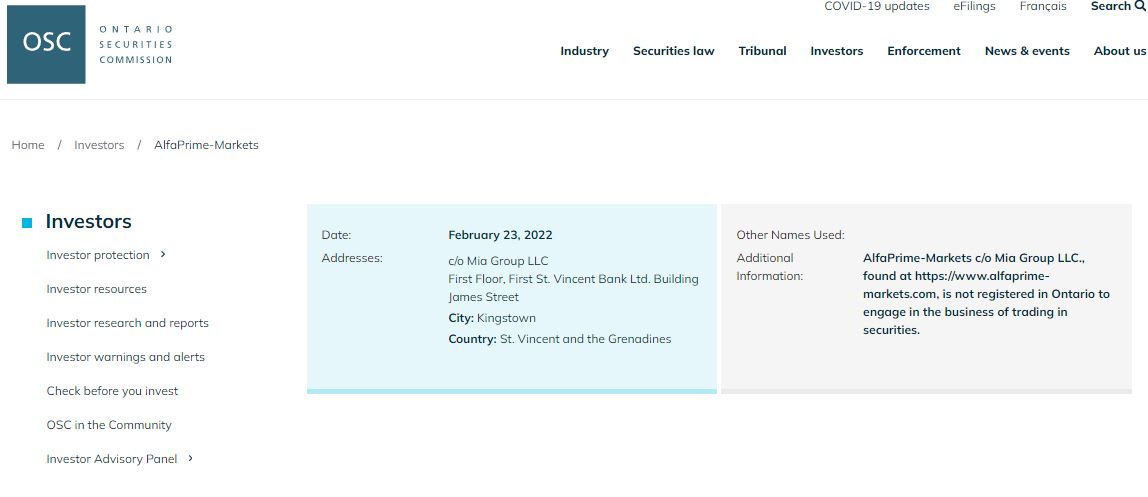This screenshot has height=497, width=1148.
Task: Click the Ontario Securities Commission wordmark
Action: (136, 44)
